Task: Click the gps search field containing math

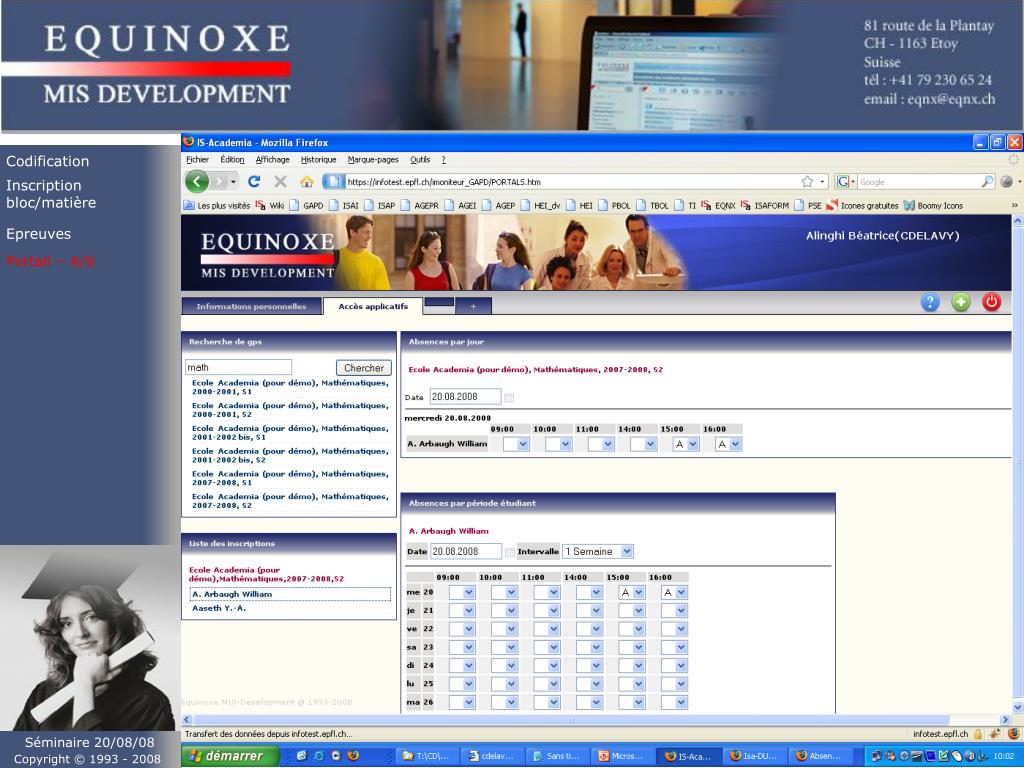Action: pos(238,368)
